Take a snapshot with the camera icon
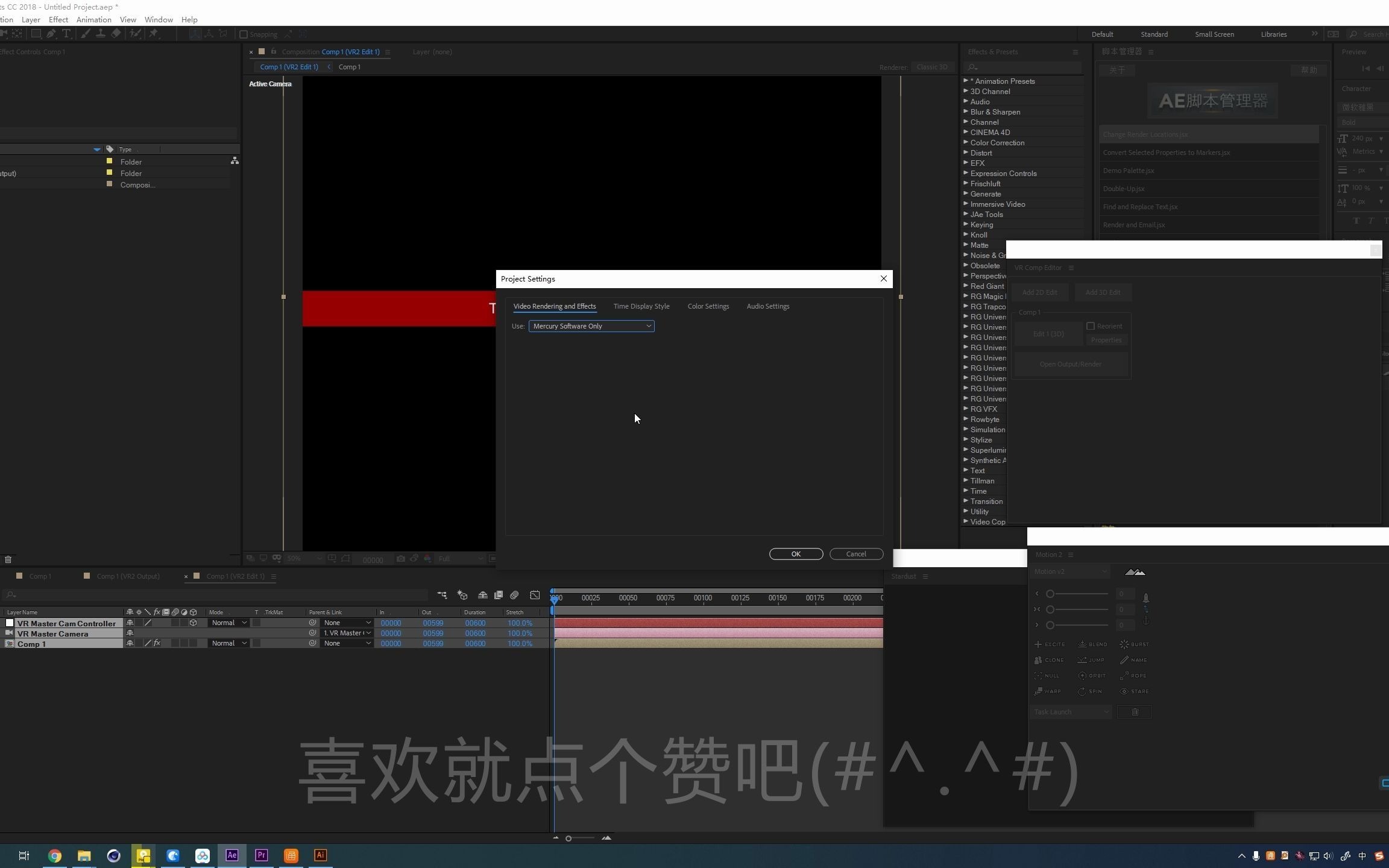Image resolution: width=1389 pixels, height=868 pixels. (x=400, y=559)
